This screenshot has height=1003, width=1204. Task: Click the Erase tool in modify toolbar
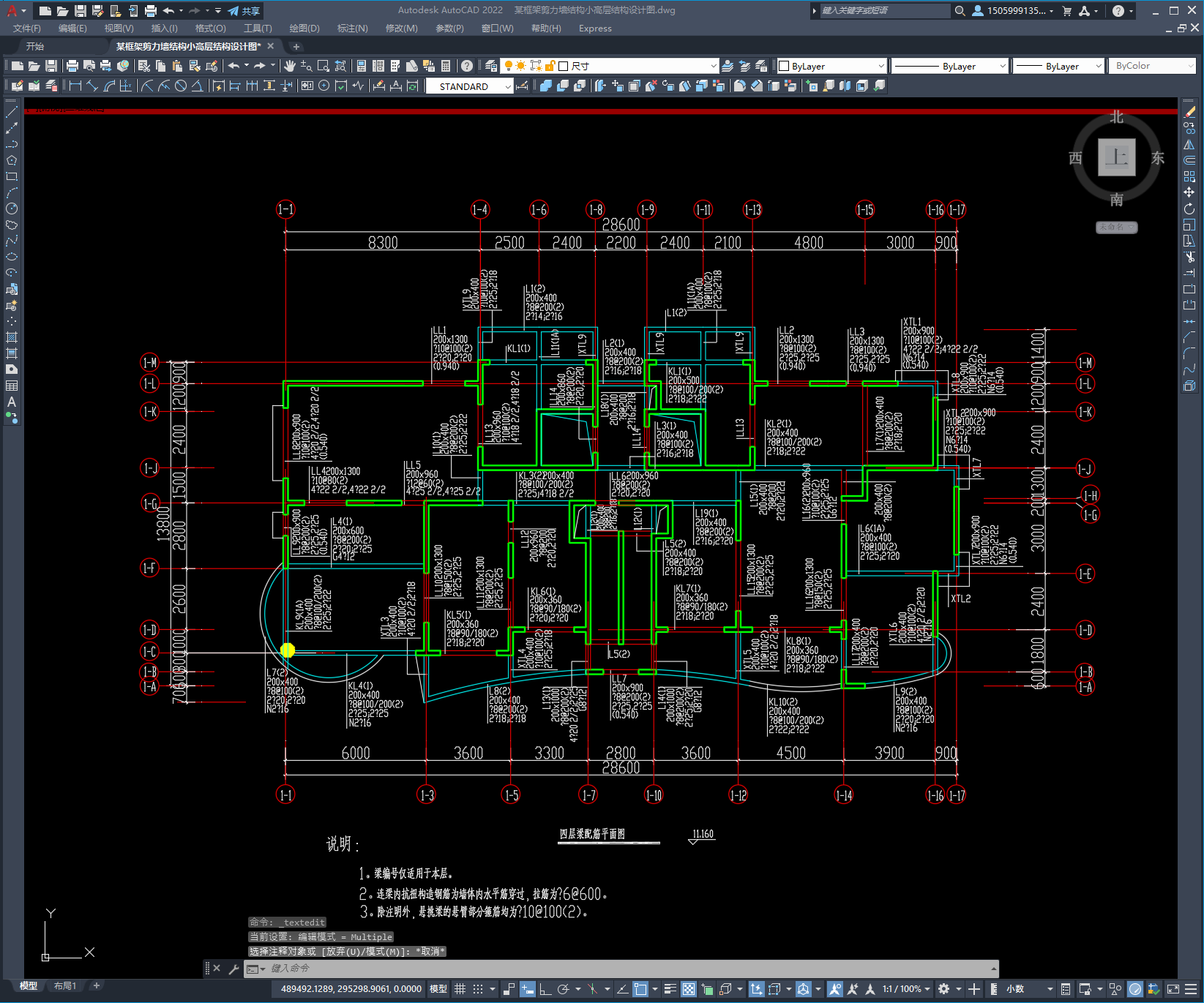pyautogui.click(x=1189, y=112)
